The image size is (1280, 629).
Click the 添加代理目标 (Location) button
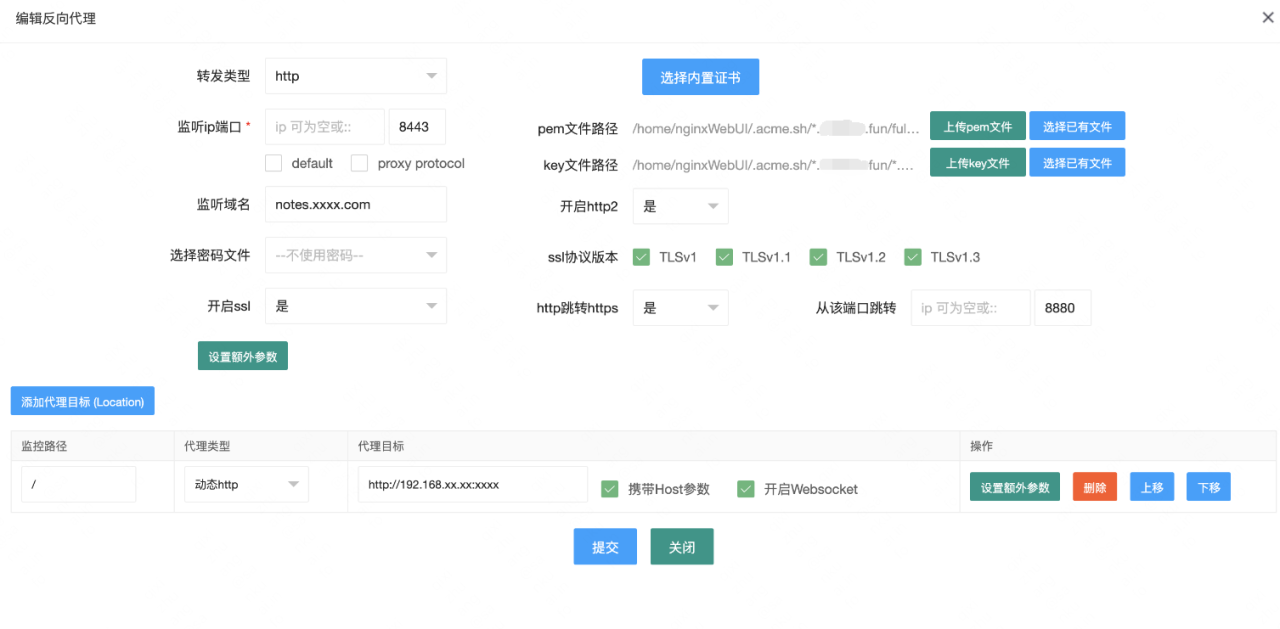83,401
